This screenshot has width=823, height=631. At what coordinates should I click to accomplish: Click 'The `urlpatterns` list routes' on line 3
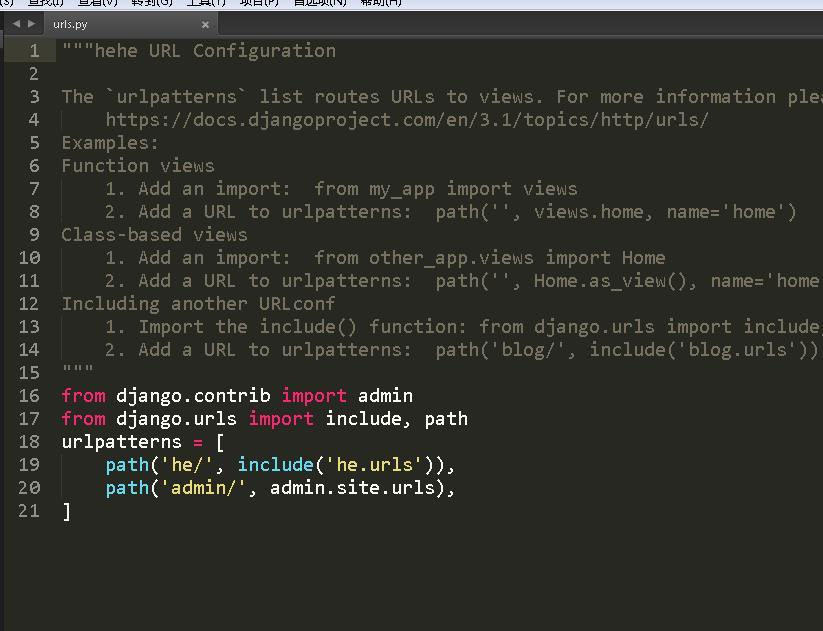(x=220, y=97)
